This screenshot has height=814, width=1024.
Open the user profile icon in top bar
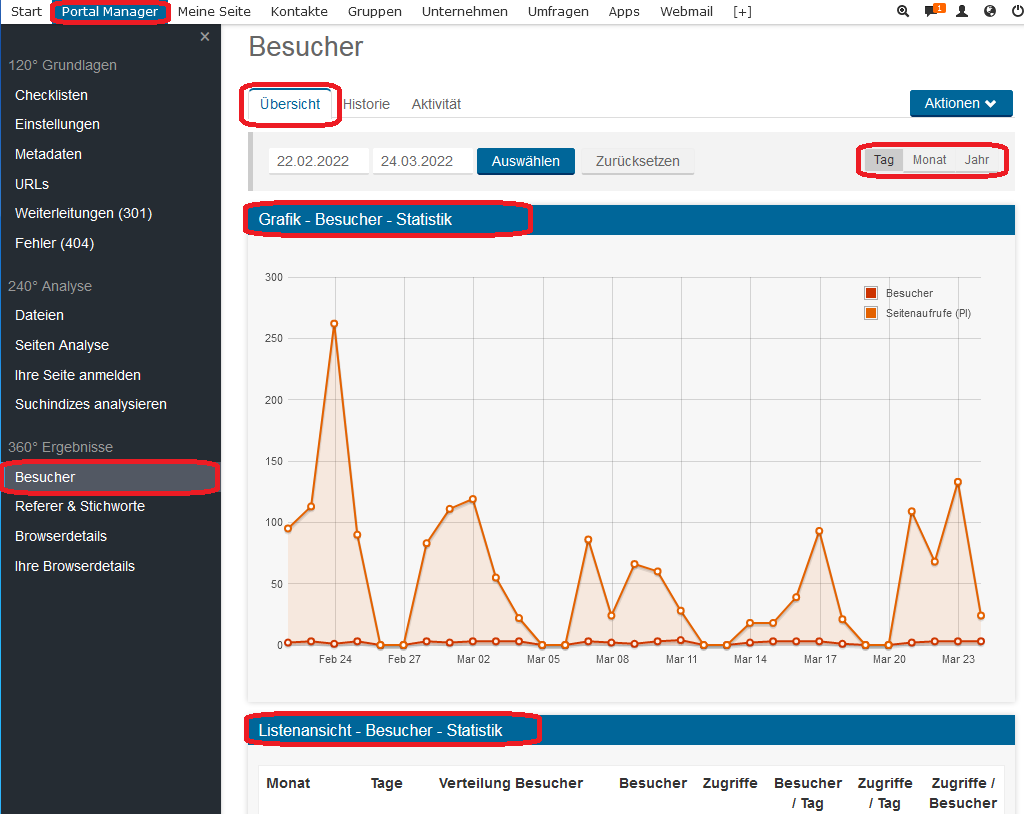962,11
